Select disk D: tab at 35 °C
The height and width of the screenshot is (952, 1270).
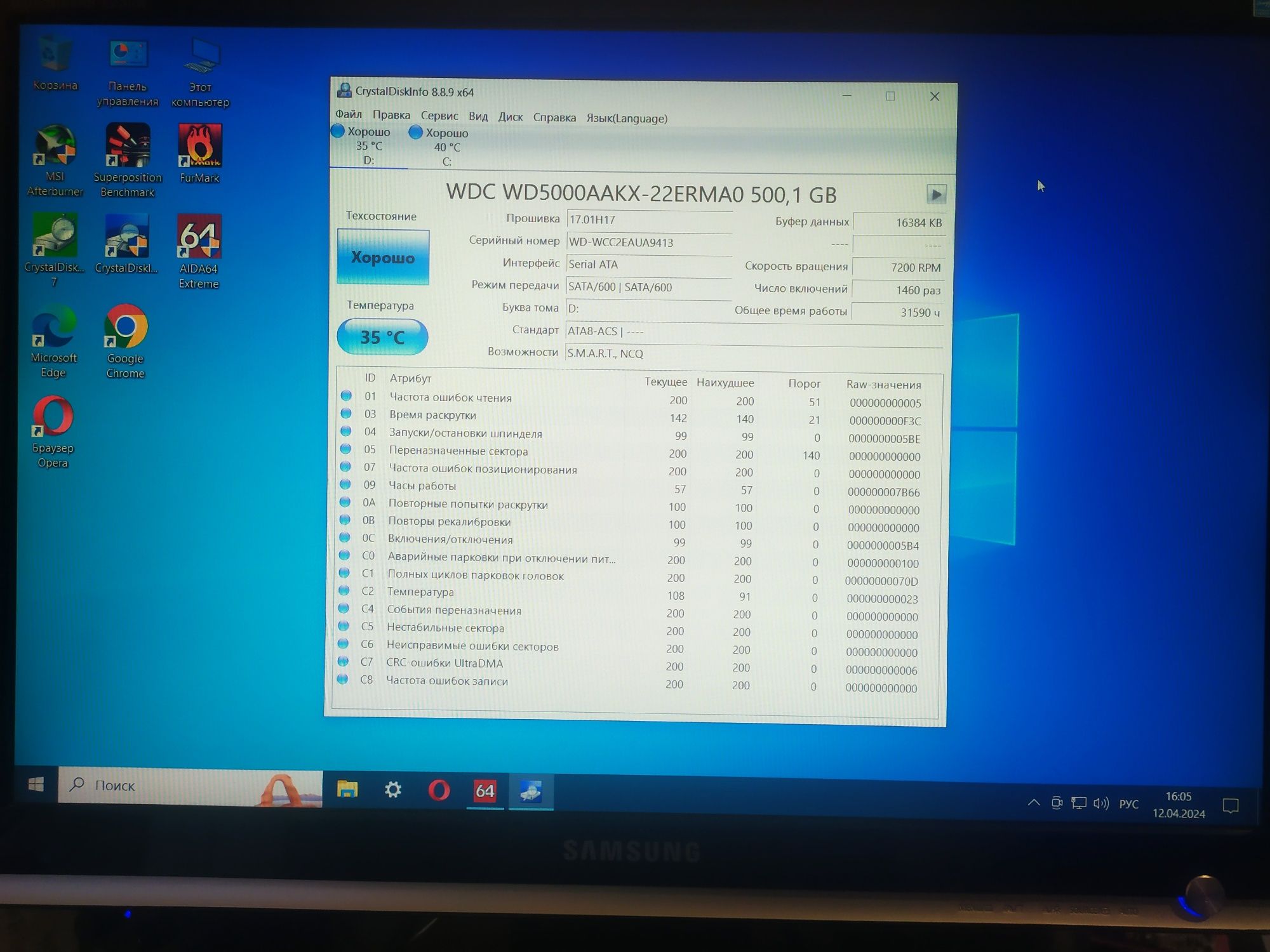pyautogui.click(x=368, y=146)
